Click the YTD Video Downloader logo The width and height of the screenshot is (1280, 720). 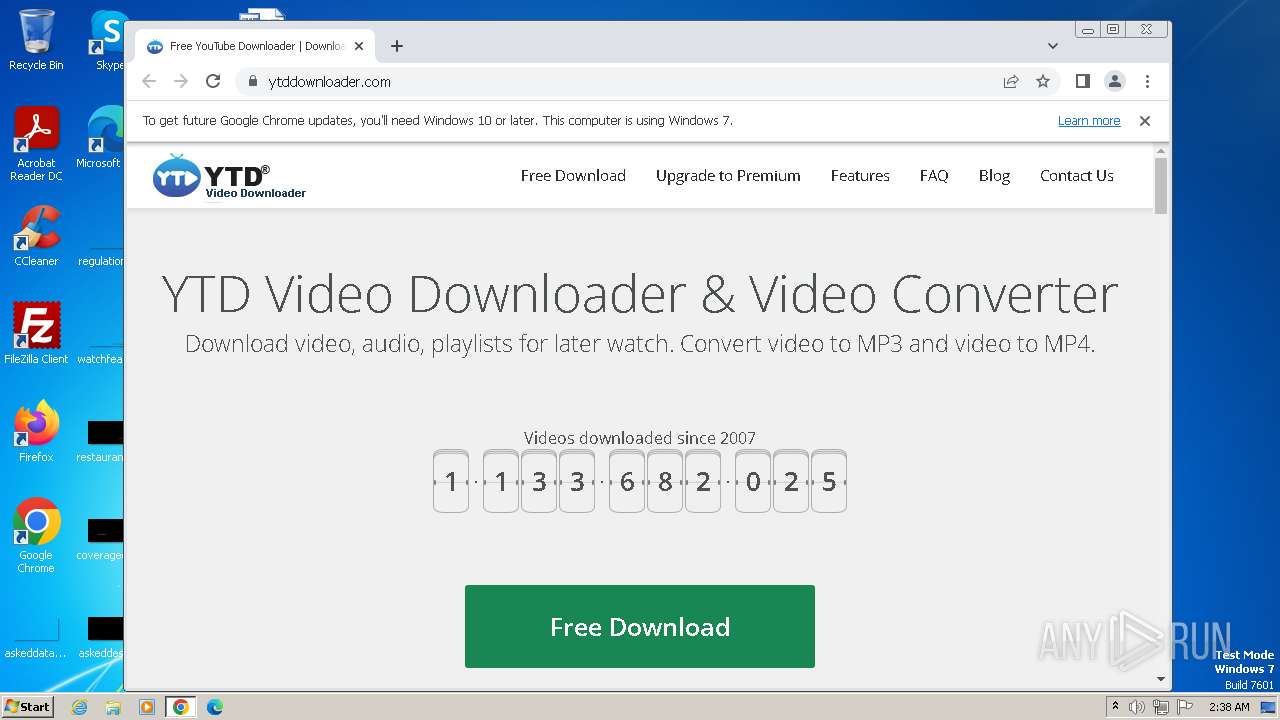tap(229, 176)
